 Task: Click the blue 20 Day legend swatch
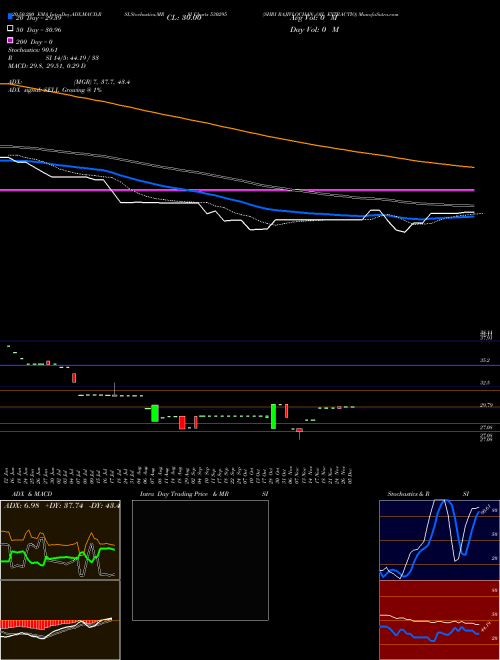10,17
